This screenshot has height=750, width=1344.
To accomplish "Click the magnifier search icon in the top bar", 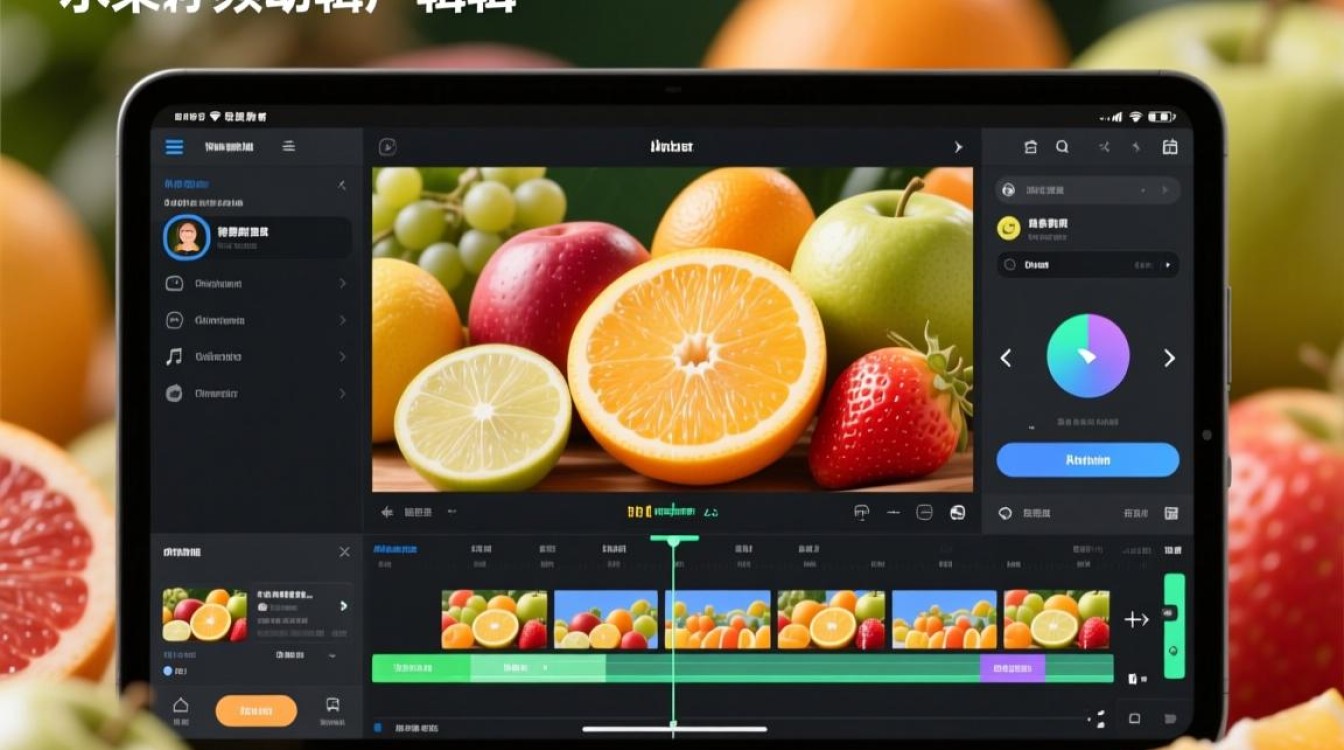I will pos(1062,147).
